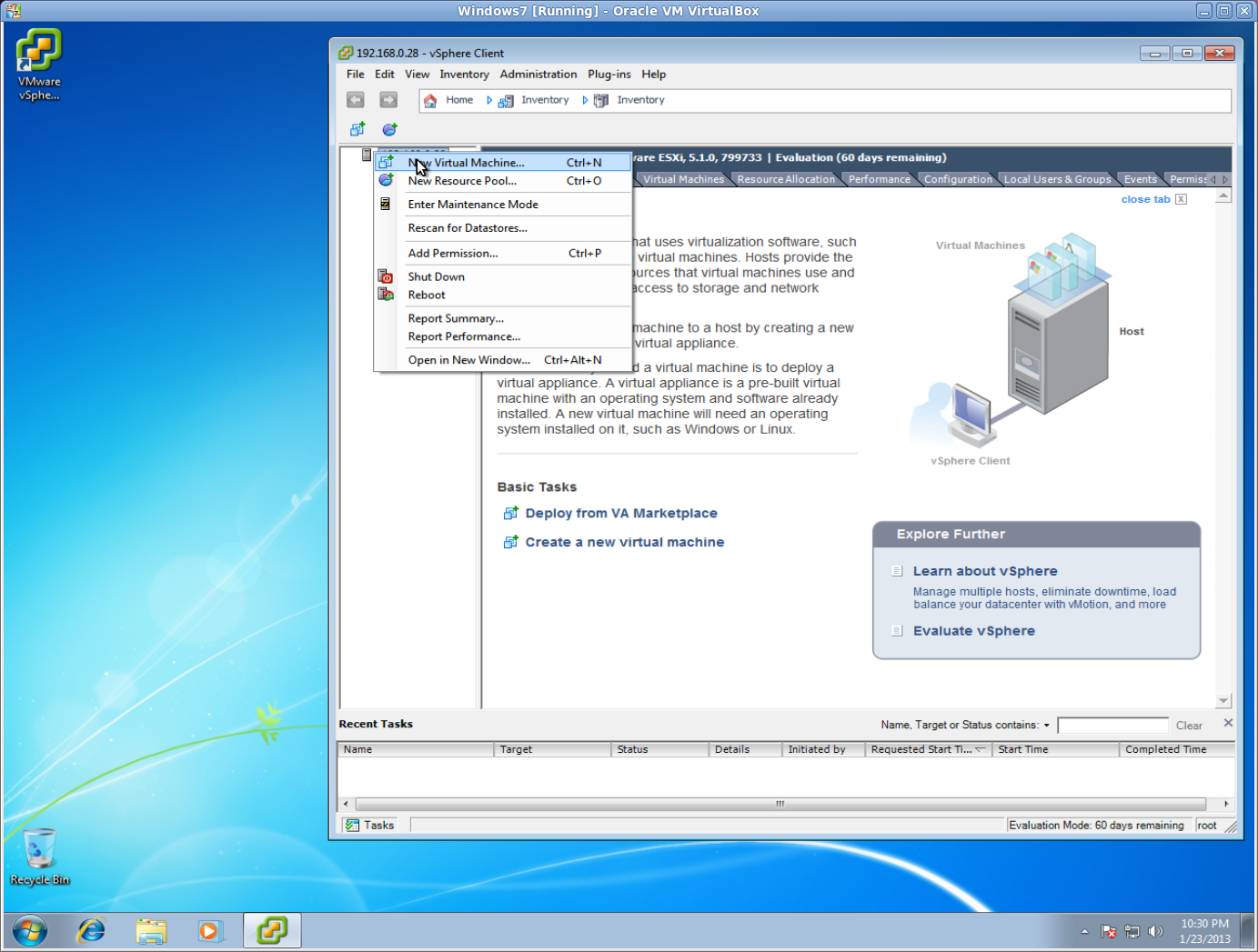Switch to the Configuration tab
The width and height of the screenshot is (1258, 952).
click(x=959, y=179)
